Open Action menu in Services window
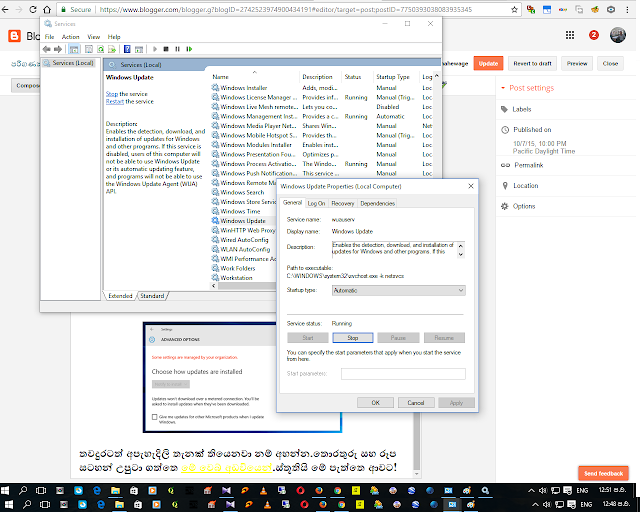 tap(71, 37)
